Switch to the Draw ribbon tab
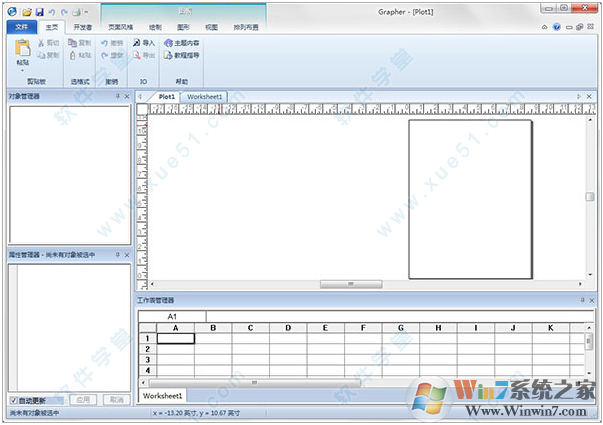The width and height of the screenshot is (603, 425). [x=155, y=27]
